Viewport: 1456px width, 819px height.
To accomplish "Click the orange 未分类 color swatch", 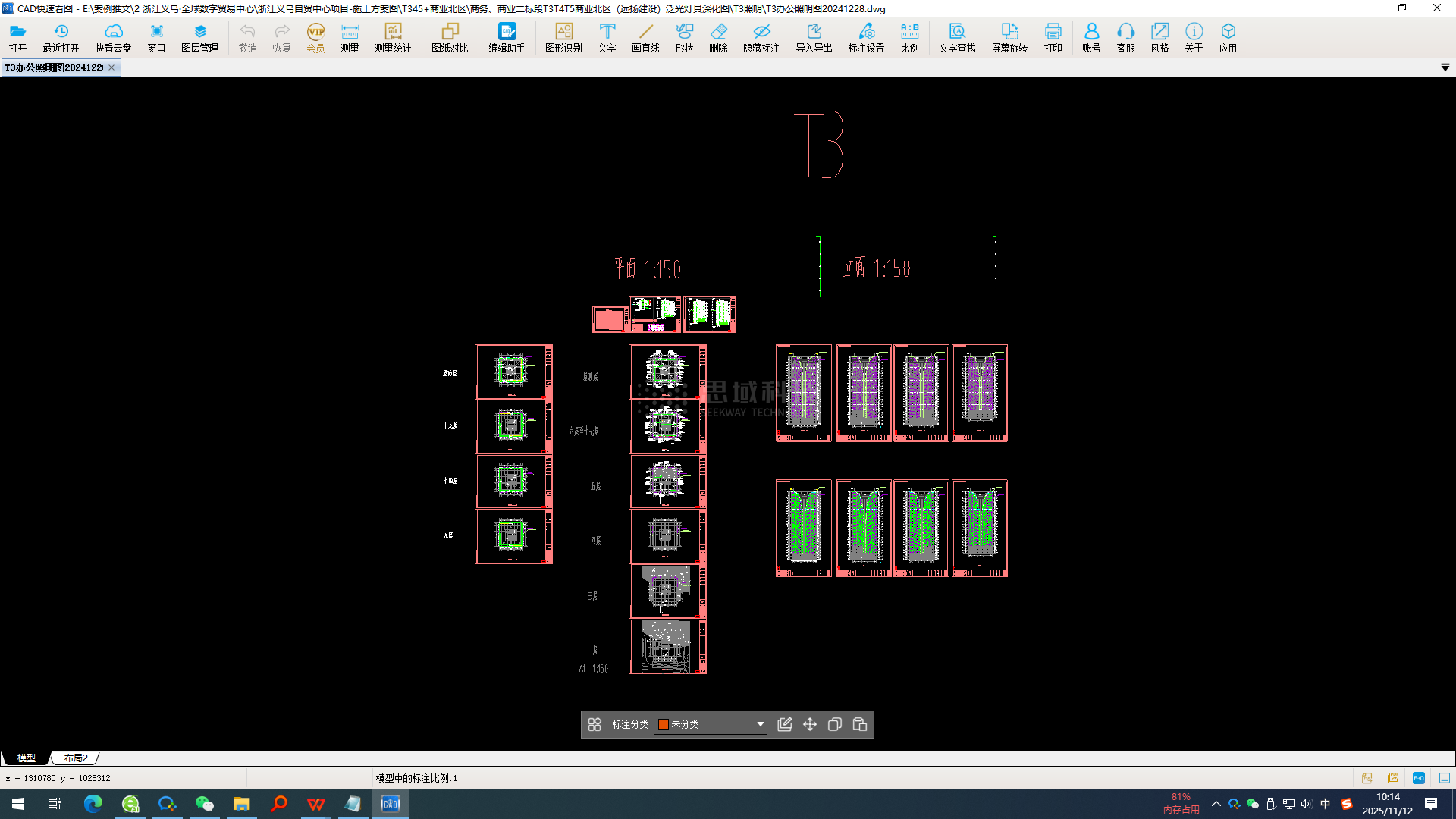I will coord(664,724).
